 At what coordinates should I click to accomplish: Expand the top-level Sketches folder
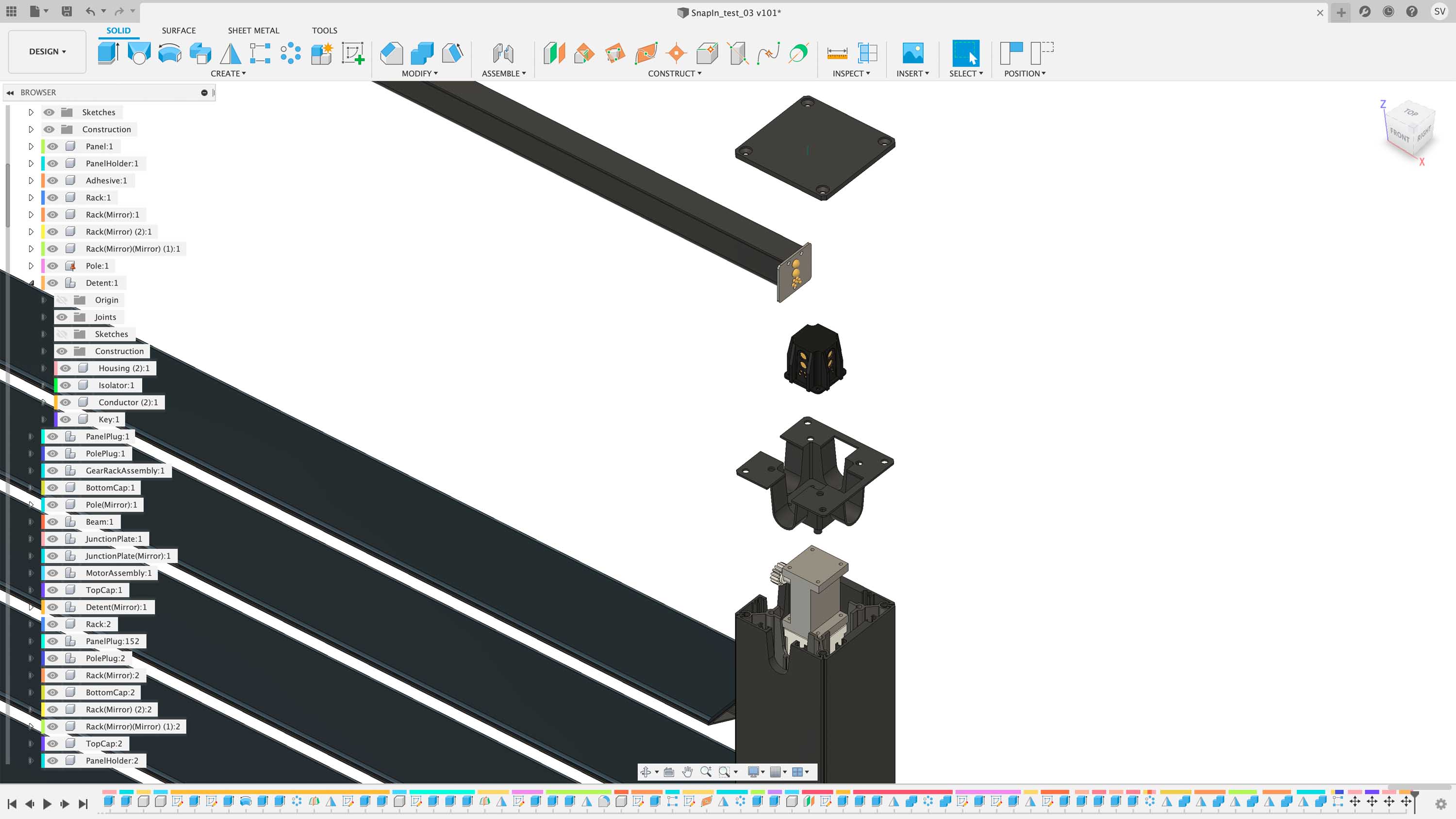click(x=31, y=112)
